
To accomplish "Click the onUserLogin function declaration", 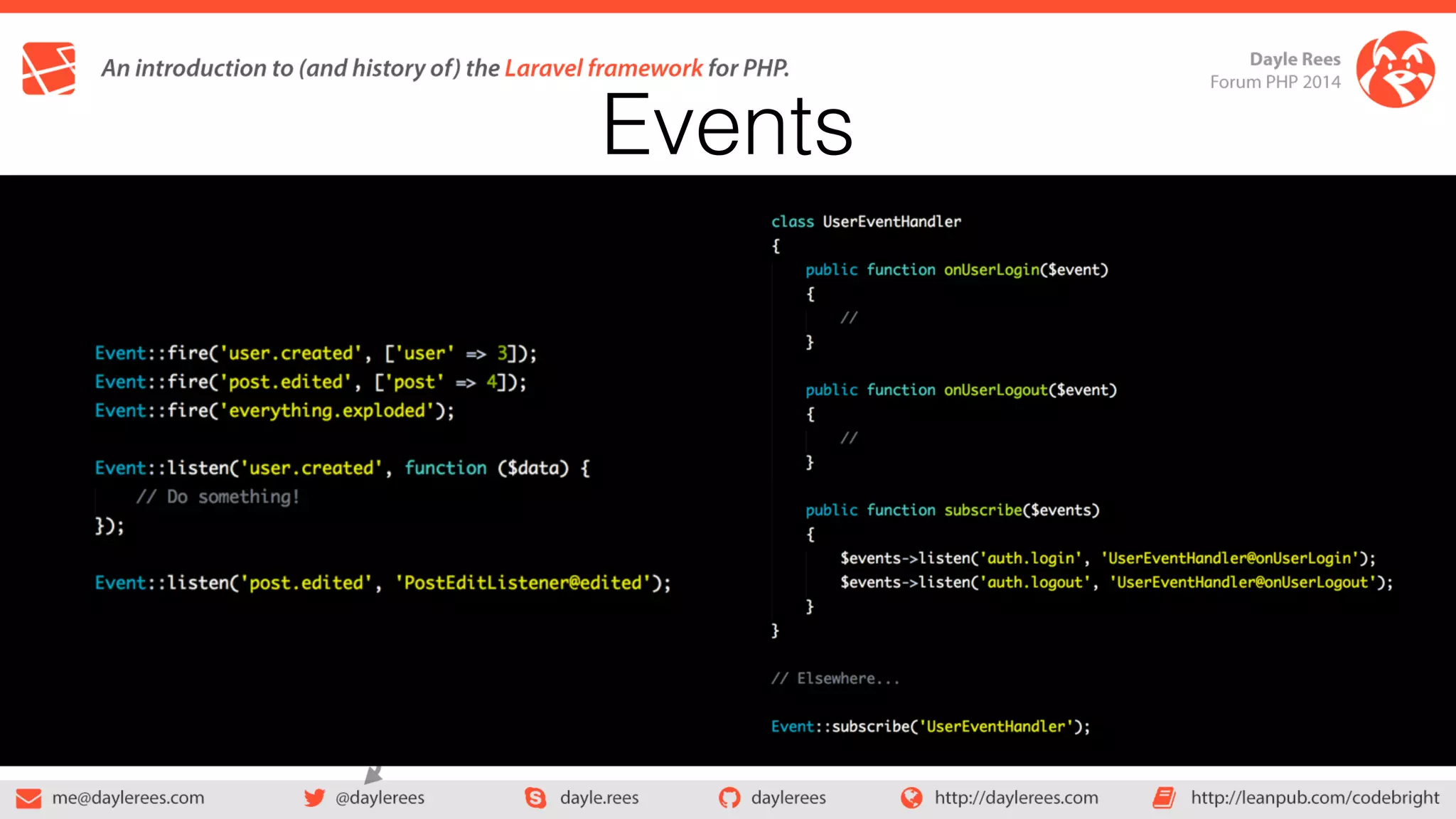I will pos(957,270).
